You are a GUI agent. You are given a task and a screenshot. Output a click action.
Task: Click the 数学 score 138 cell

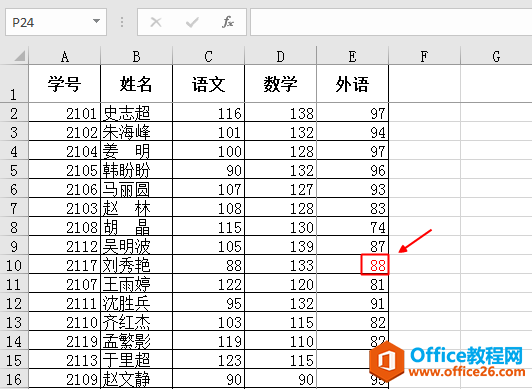click(280, 112)
